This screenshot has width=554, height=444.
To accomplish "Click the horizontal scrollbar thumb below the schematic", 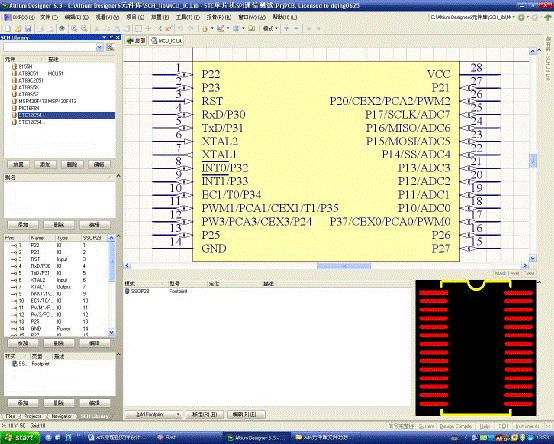I will click(344, 266).
